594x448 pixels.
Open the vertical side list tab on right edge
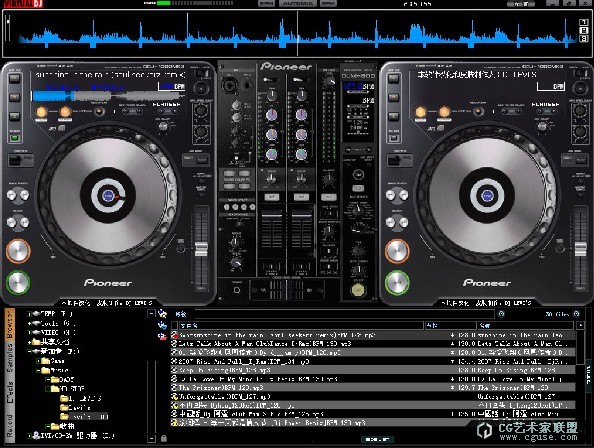pyautogui.click(x=589, y=375)
